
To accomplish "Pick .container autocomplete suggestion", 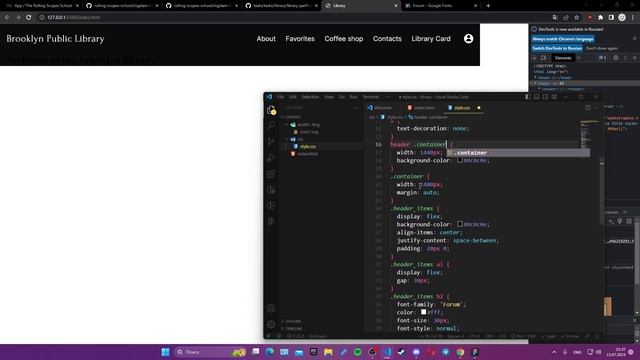I will [x=518, y=153].
